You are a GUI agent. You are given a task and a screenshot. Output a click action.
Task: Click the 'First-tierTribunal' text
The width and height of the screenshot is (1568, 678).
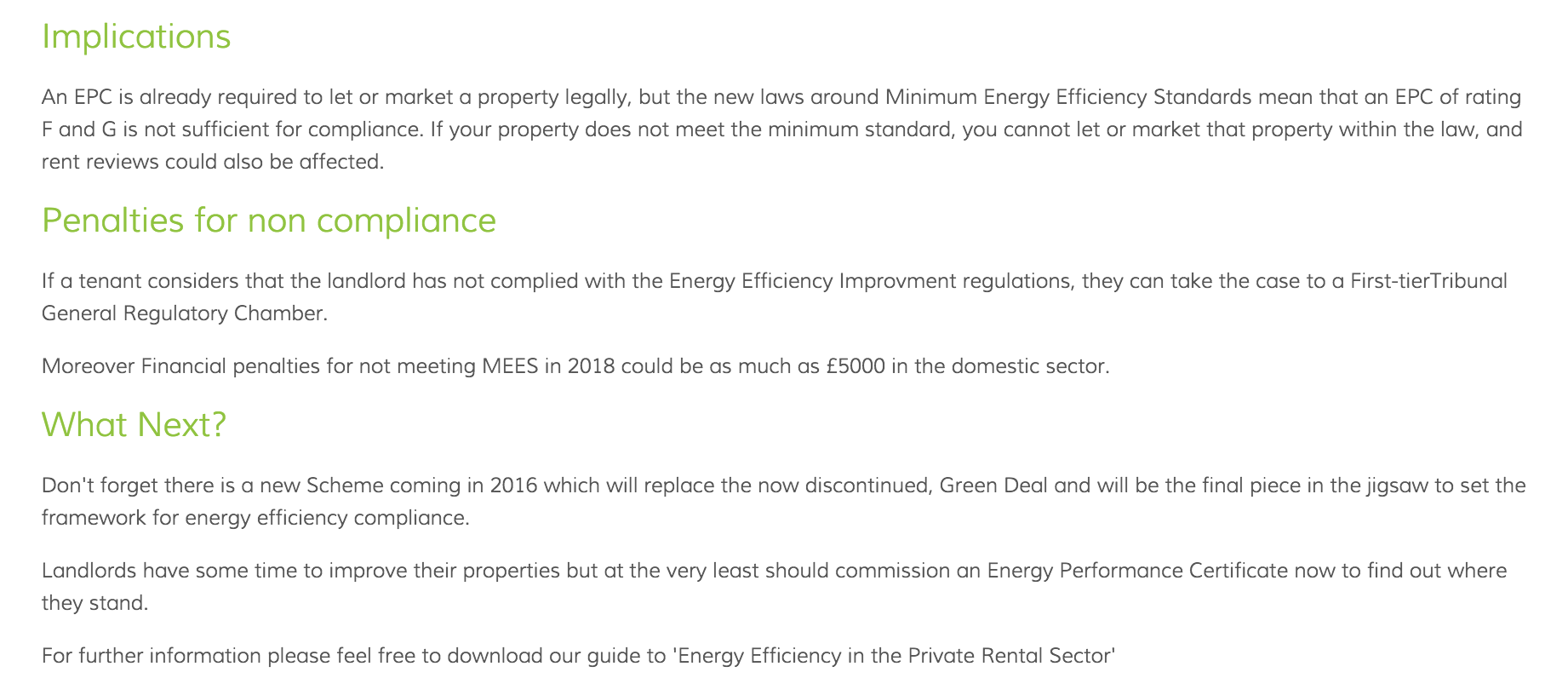point(1429,281)
